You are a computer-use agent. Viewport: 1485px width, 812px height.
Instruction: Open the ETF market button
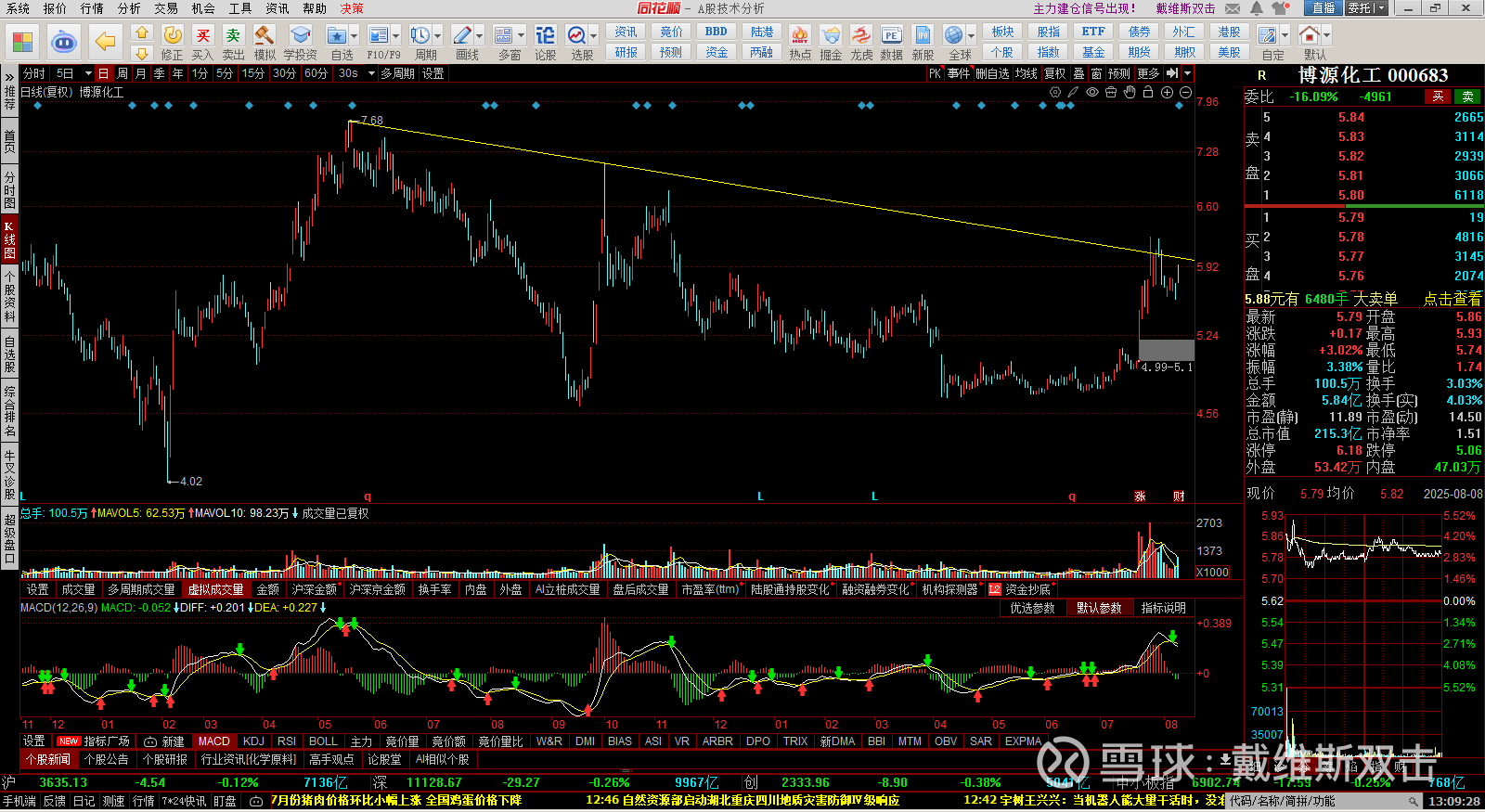tap(1093, 32)
